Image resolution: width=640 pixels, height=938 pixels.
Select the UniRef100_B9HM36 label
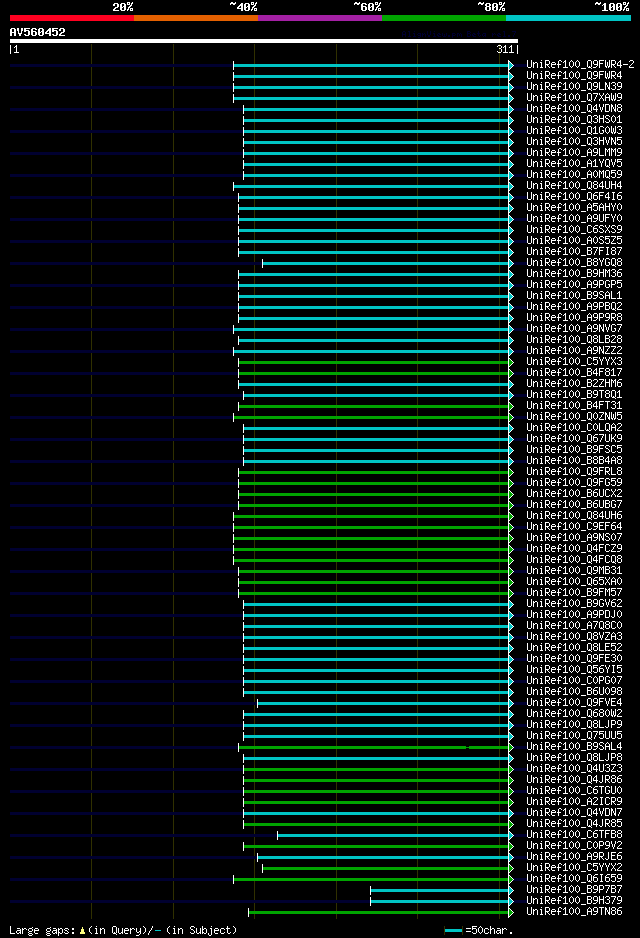click(x=574, y=274)
